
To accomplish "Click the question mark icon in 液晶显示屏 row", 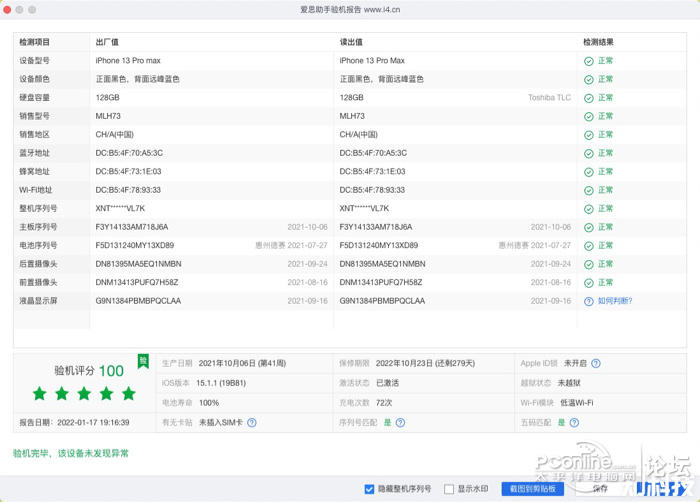I will coord(589,301).
